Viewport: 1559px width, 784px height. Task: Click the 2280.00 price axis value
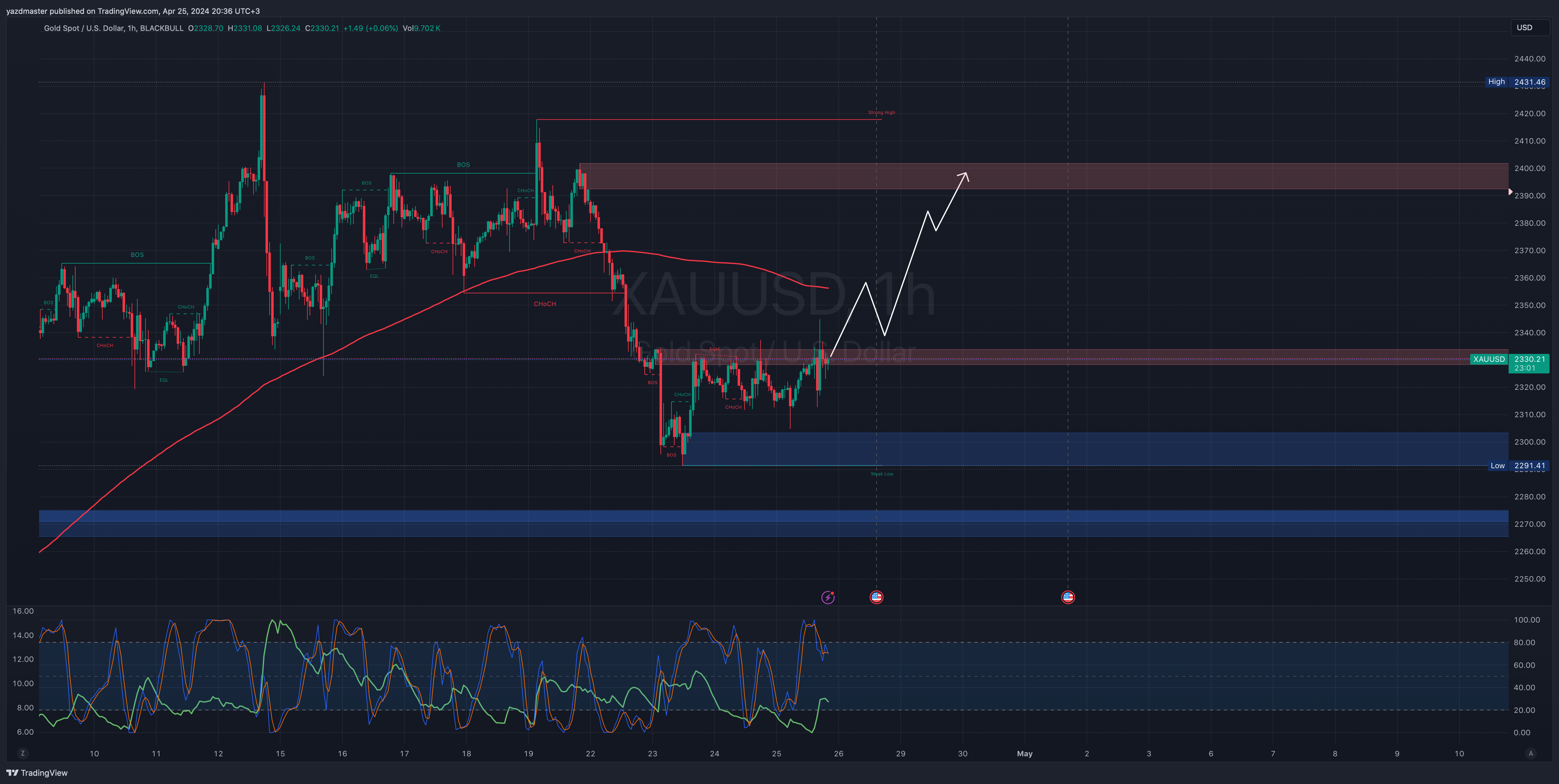coord(1529,497)
